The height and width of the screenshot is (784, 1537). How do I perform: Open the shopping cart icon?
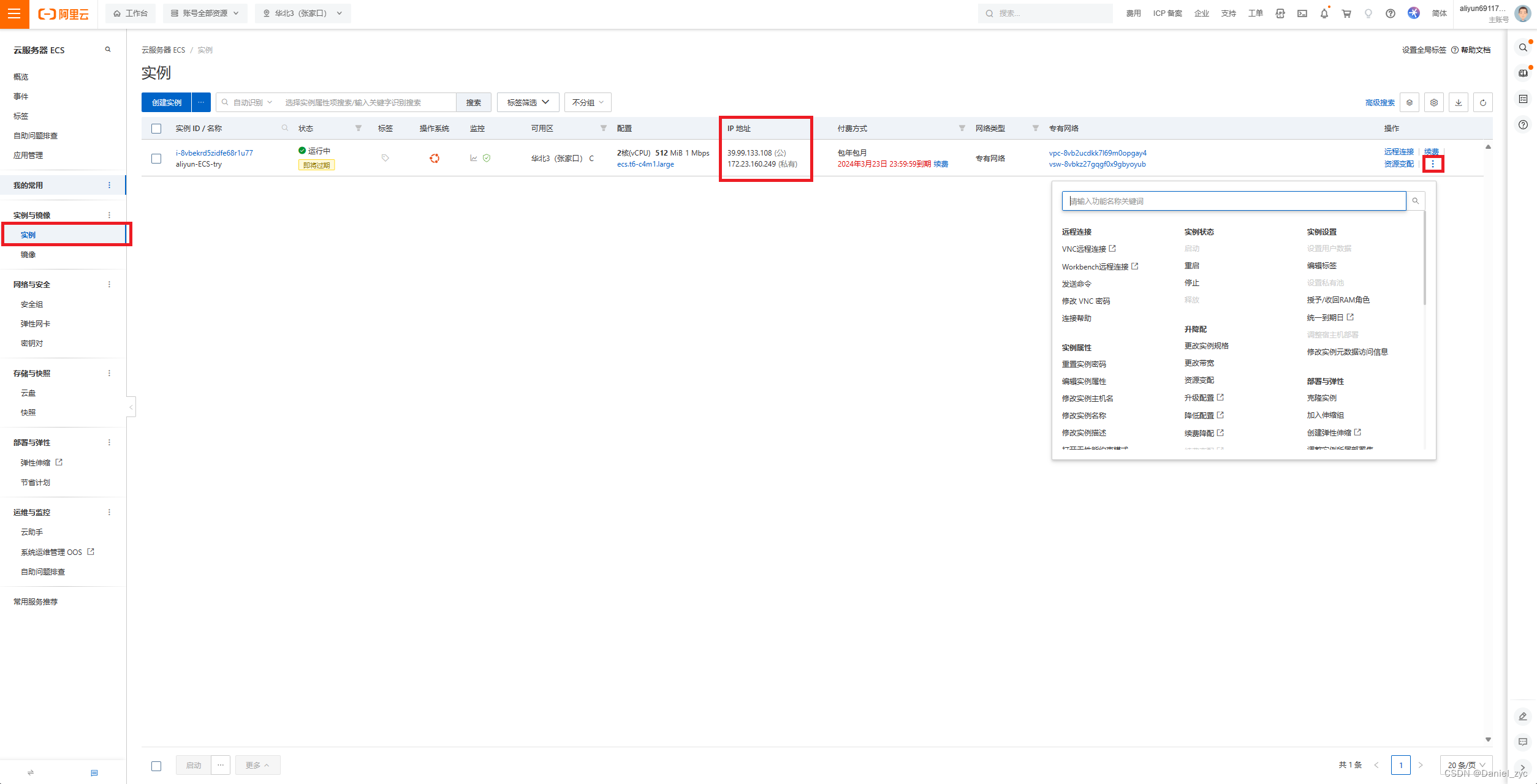tap(1346, 13)
